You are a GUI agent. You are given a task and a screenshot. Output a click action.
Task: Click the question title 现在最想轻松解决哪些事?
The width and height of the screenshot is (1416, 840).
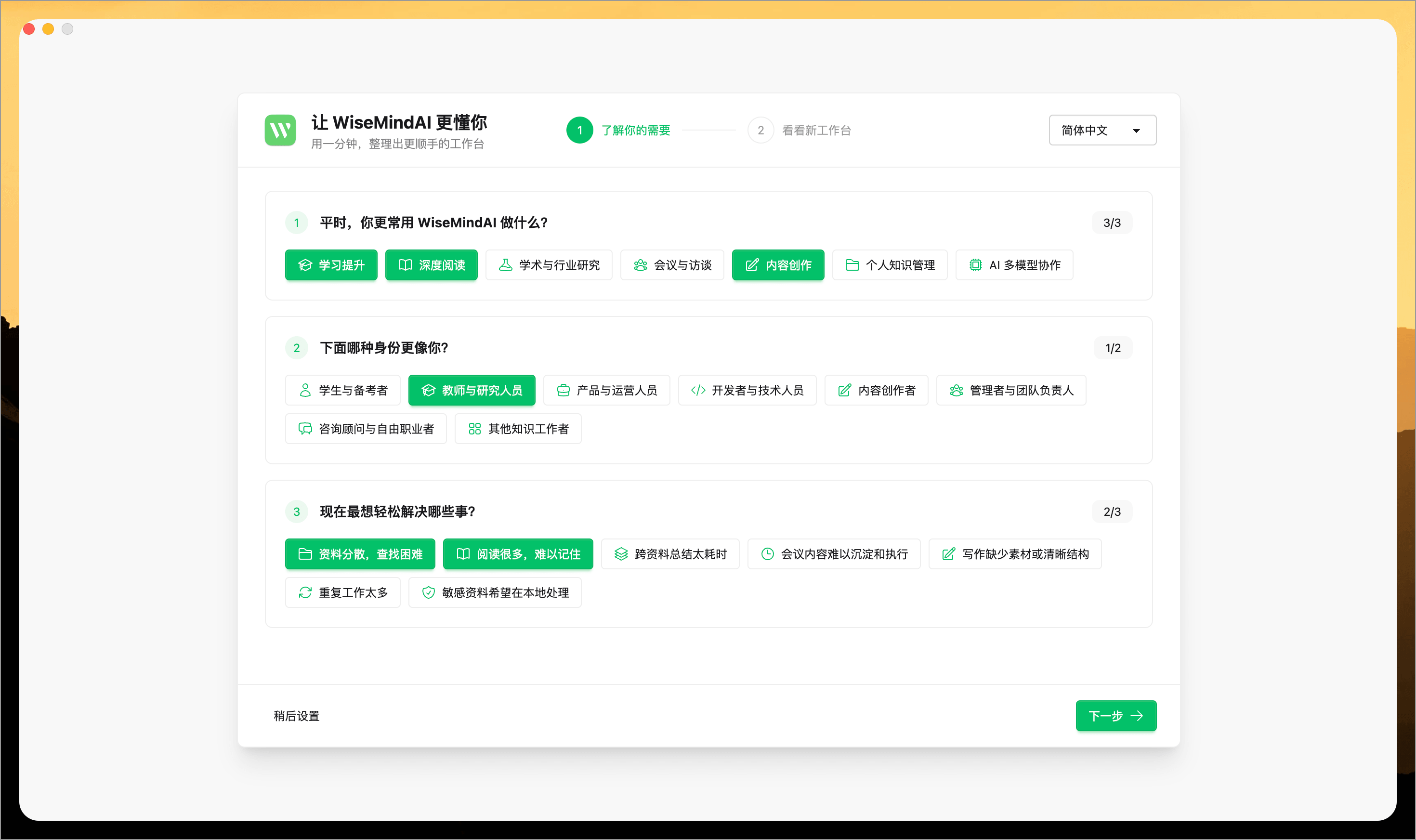(x=398, y=511)
